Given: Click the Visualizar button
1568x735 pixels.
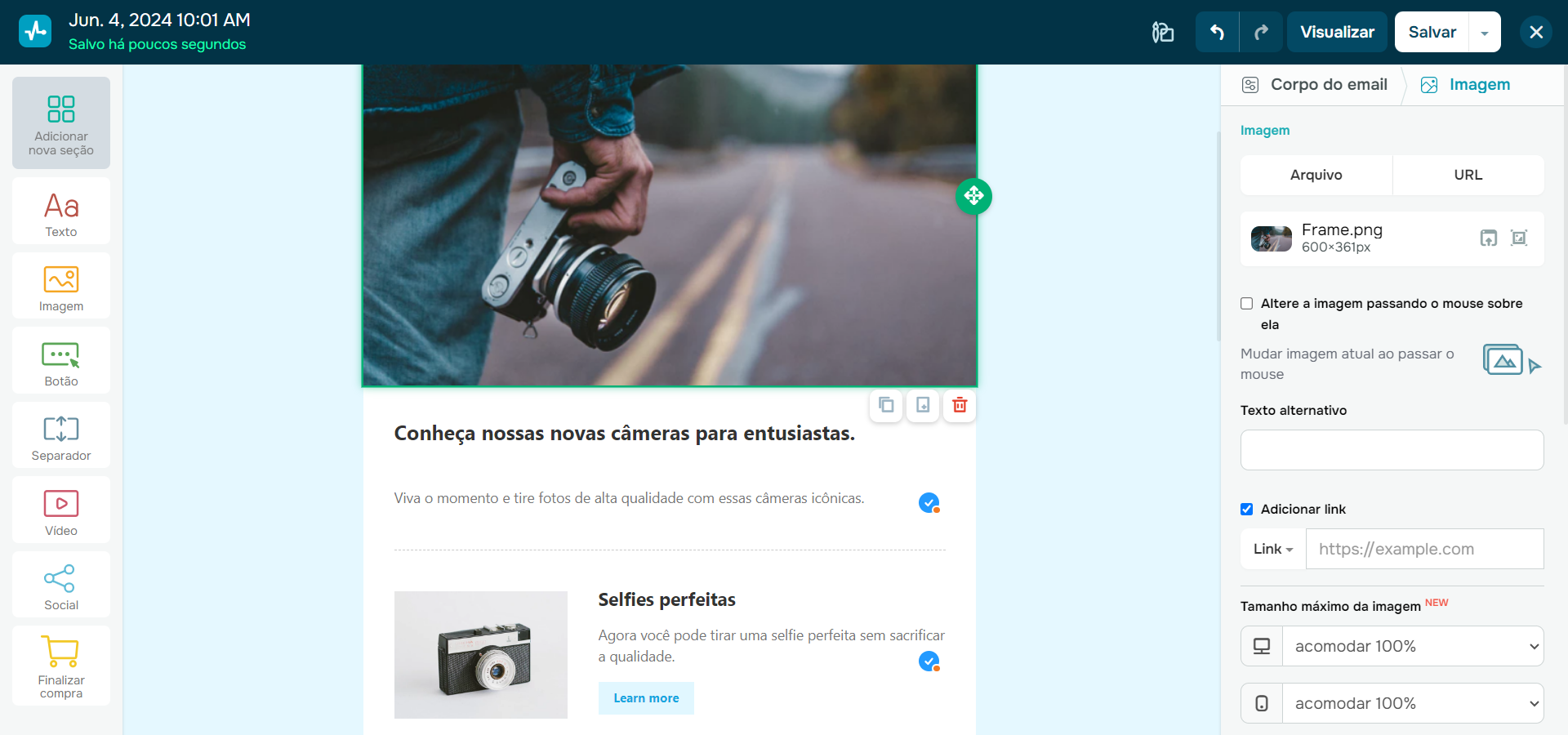Looking at the screenshot, I should [x=1337, y=32].
